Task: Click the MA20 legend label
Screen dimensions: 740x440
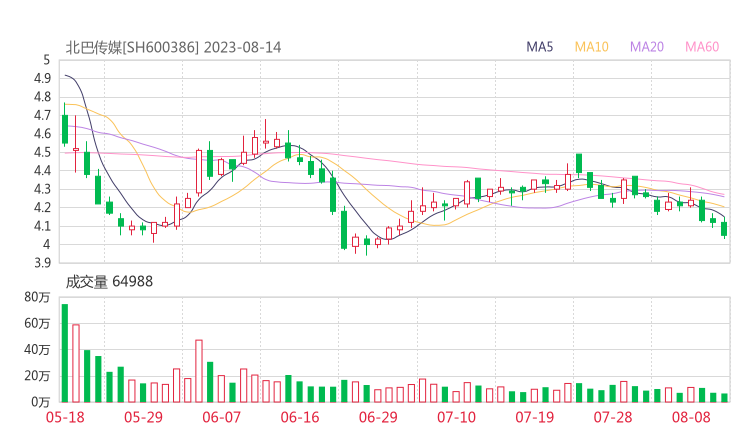Action: 647,47
